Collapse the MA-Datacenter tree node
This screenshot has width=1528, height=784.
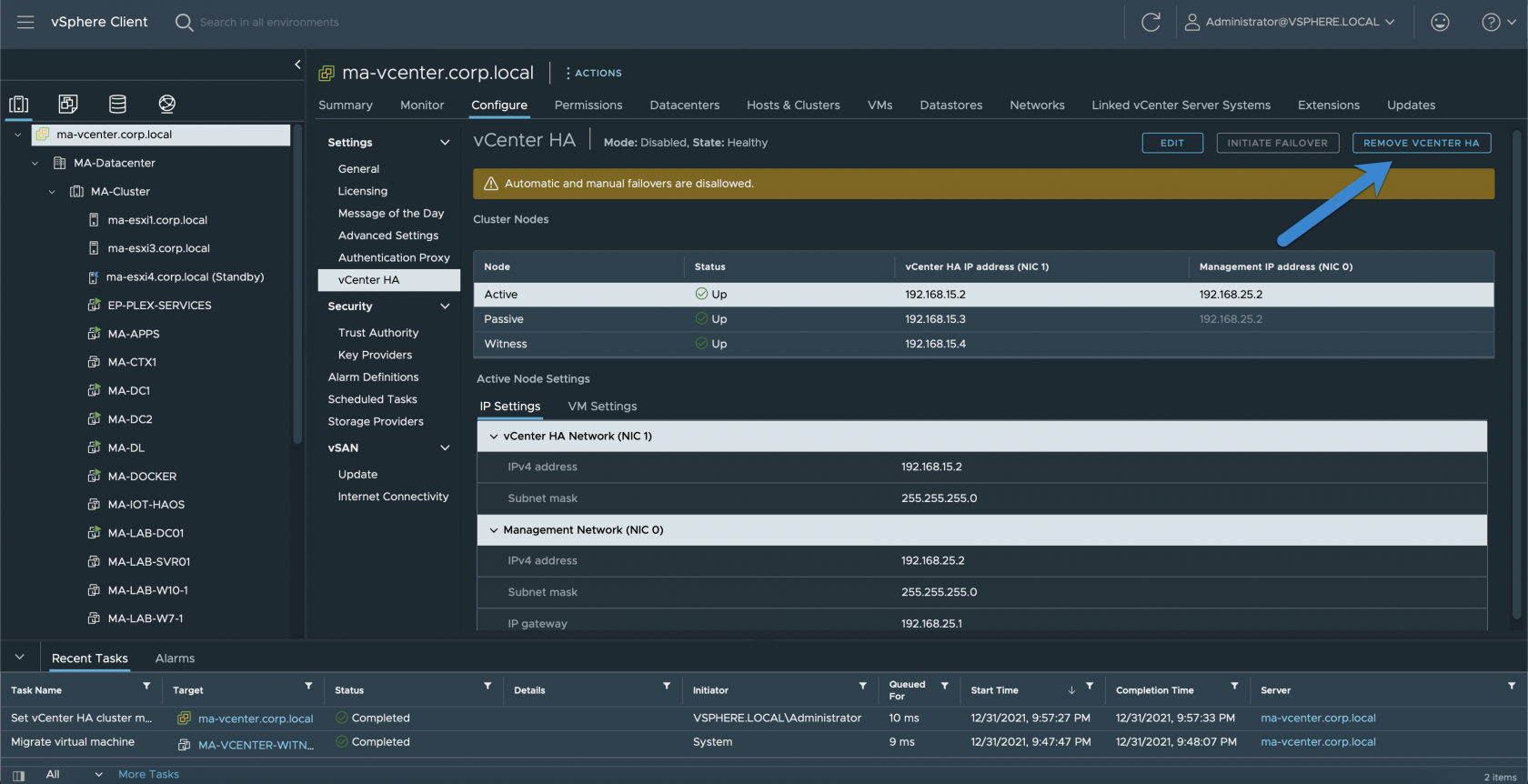click(x=35, y=163)
